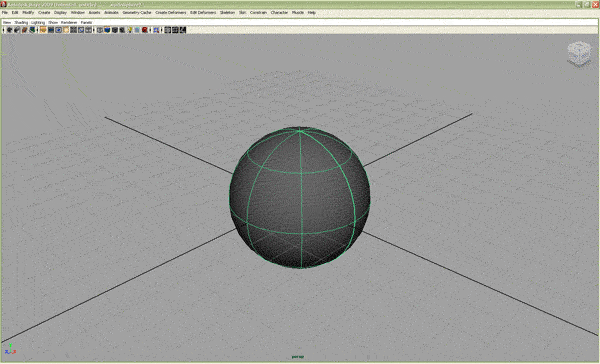Open the Panels menu
600x364 pixels.
point(86,23)
